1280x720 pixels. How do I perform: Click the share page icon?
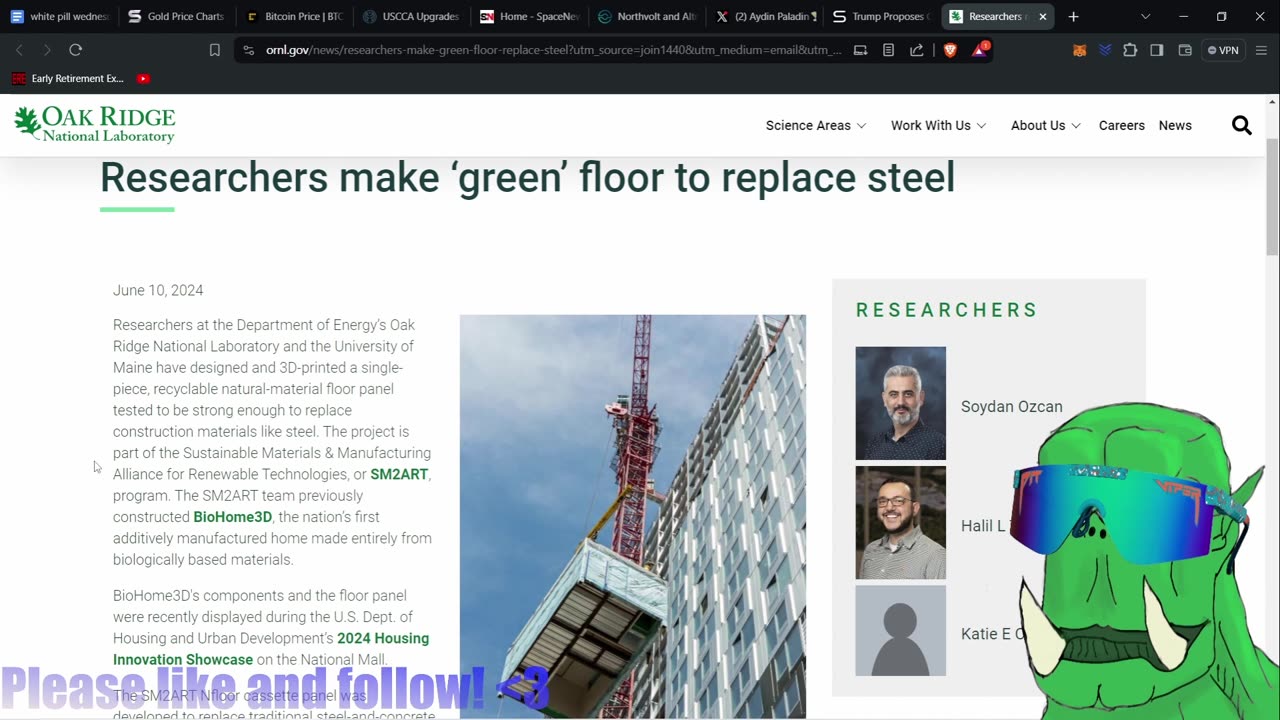(x=916, y=50)
